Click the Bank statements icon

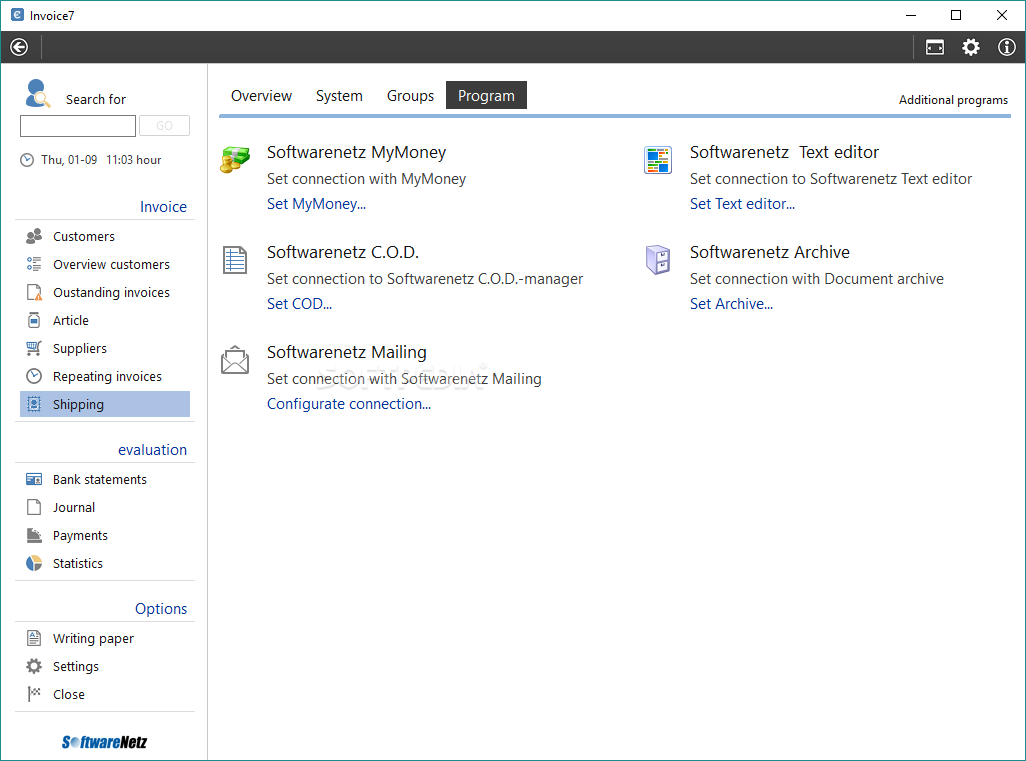[x=34, y=479]
